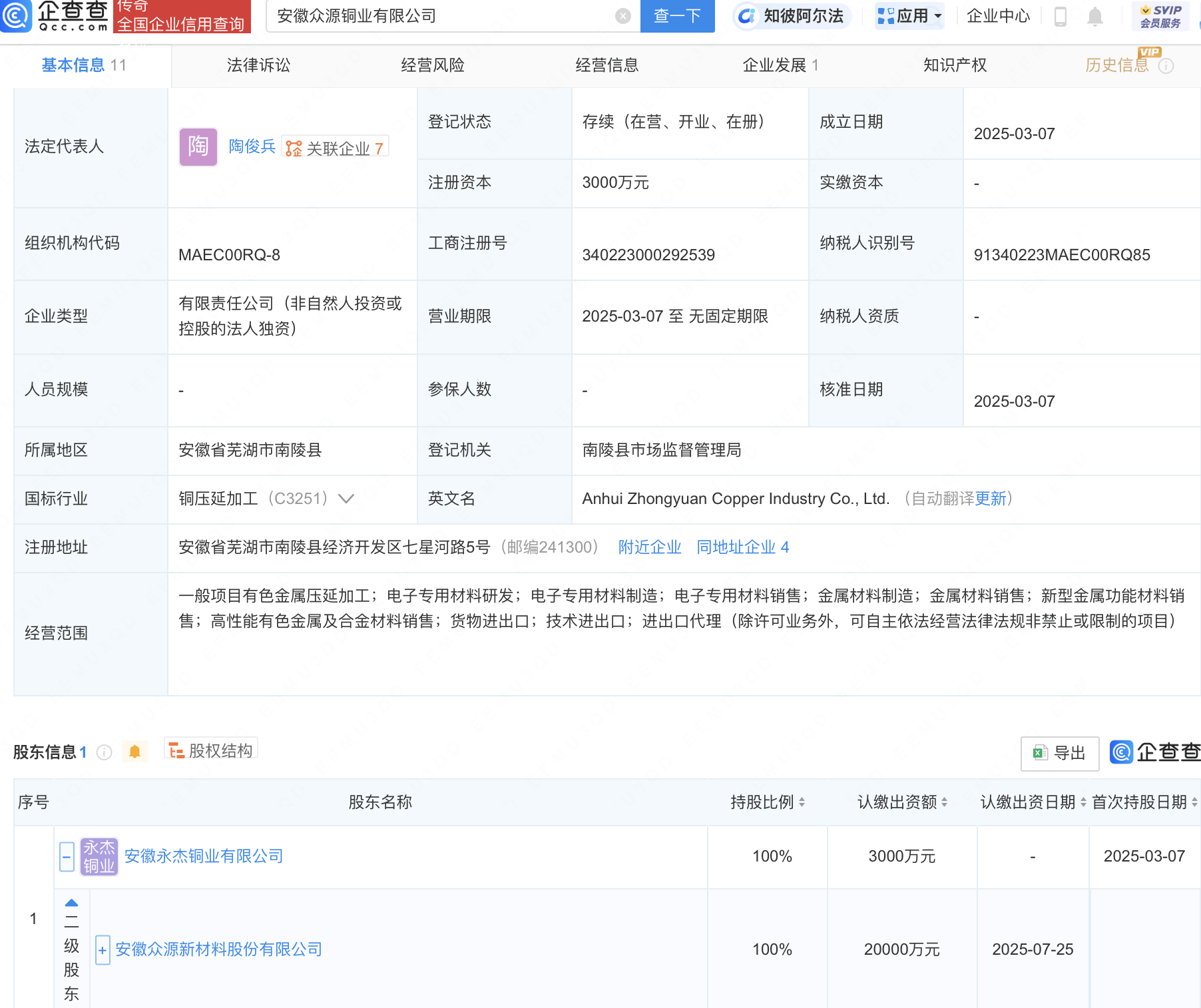Switch to the 企业发展 tab

[x=780, y=65]
